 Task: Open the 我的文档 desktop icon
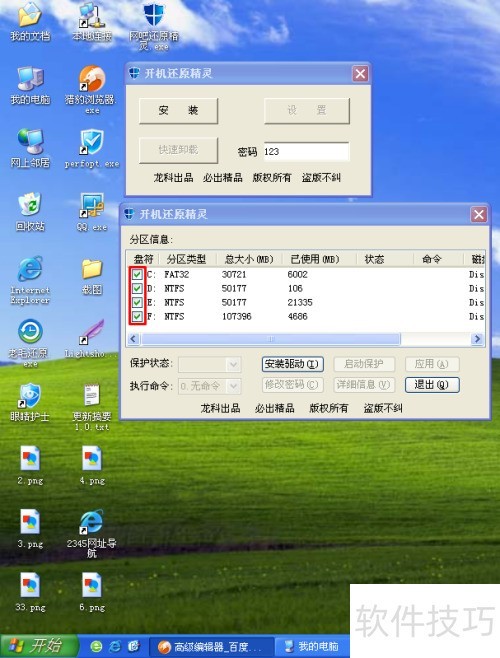point(29,21)
